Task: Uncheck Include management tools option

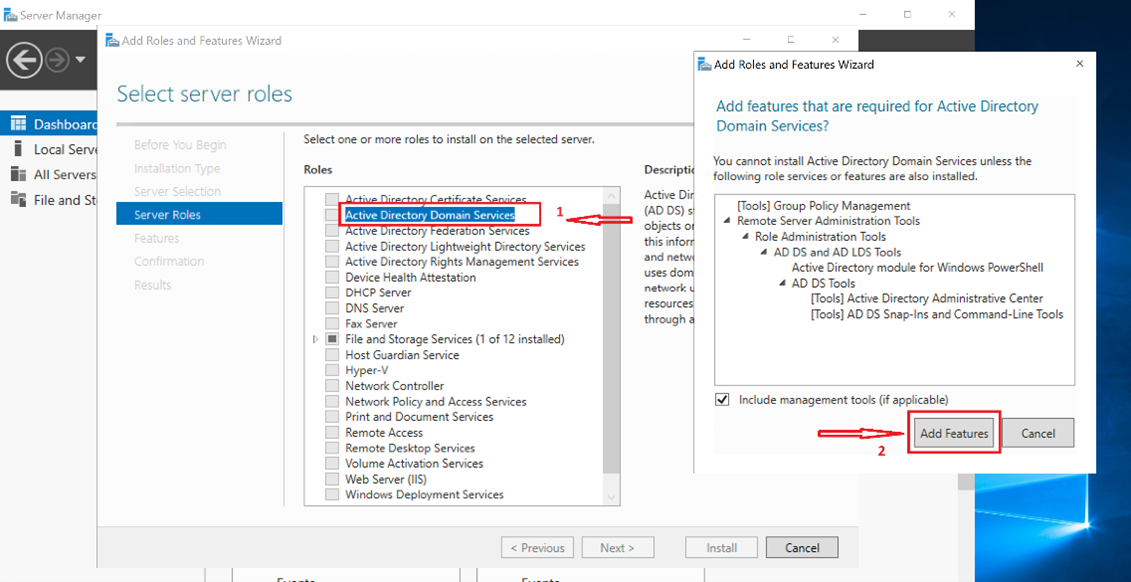Action: pos(722,399)
